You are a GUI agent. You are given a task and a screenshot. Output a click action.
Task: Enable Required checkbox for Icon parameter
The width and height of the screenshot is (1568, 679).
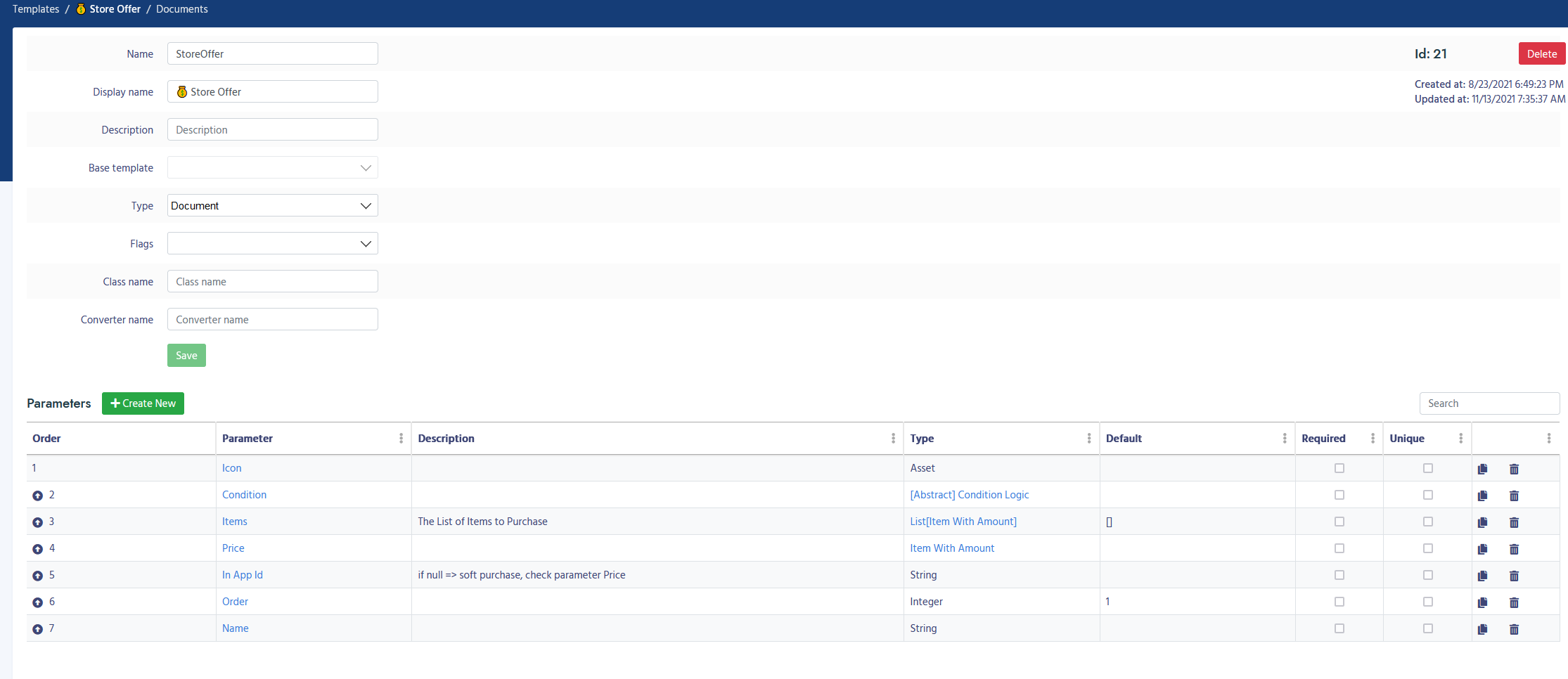(1339, 468)
